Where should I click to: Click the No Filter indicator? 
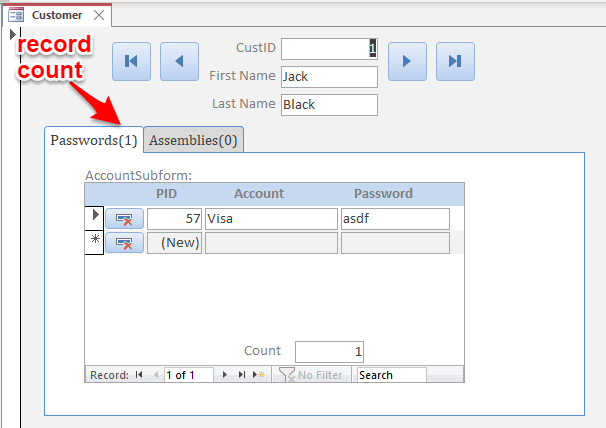311,375
